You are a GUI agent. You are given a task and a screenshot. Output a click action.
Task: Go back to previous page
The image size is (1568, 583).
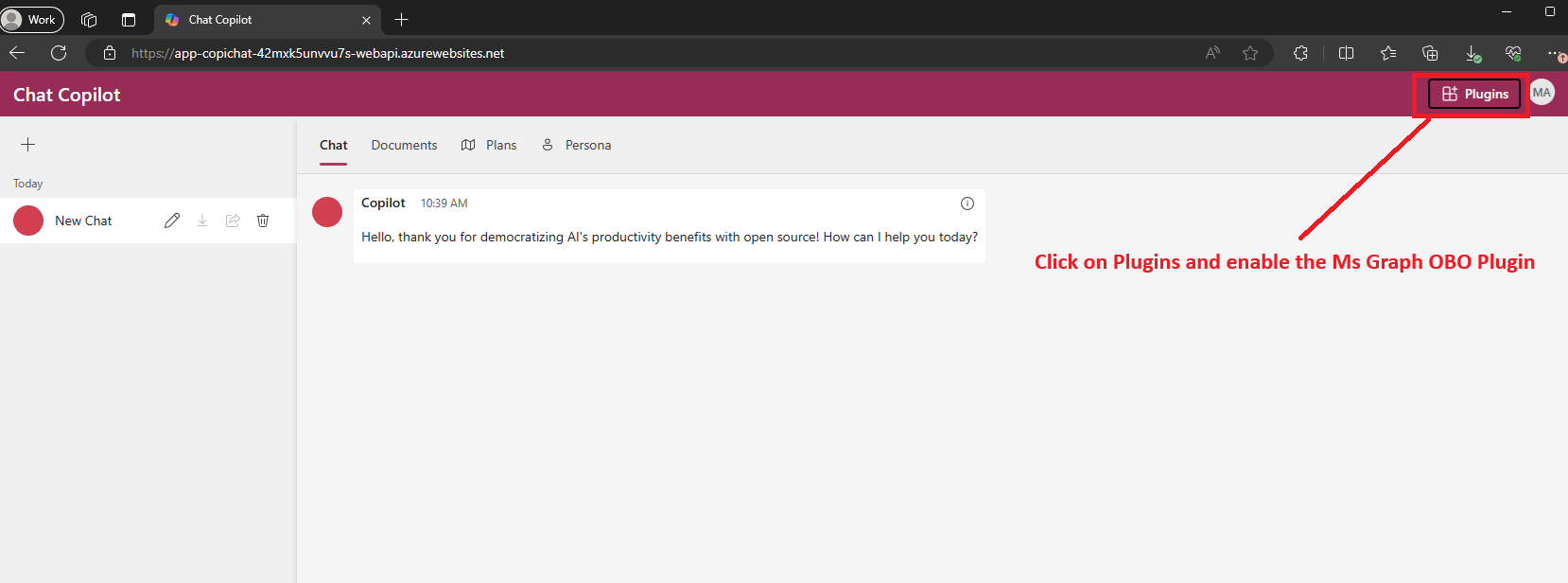click(x=17, y=53)
